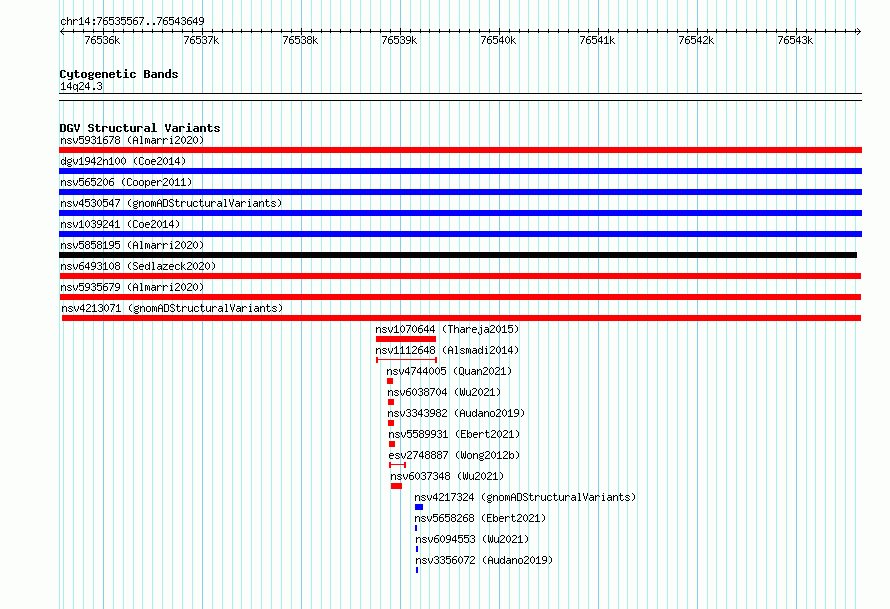Open nsv6037348 (Wu2021) label
The image size is (890, 609).
tap(447, 476)
